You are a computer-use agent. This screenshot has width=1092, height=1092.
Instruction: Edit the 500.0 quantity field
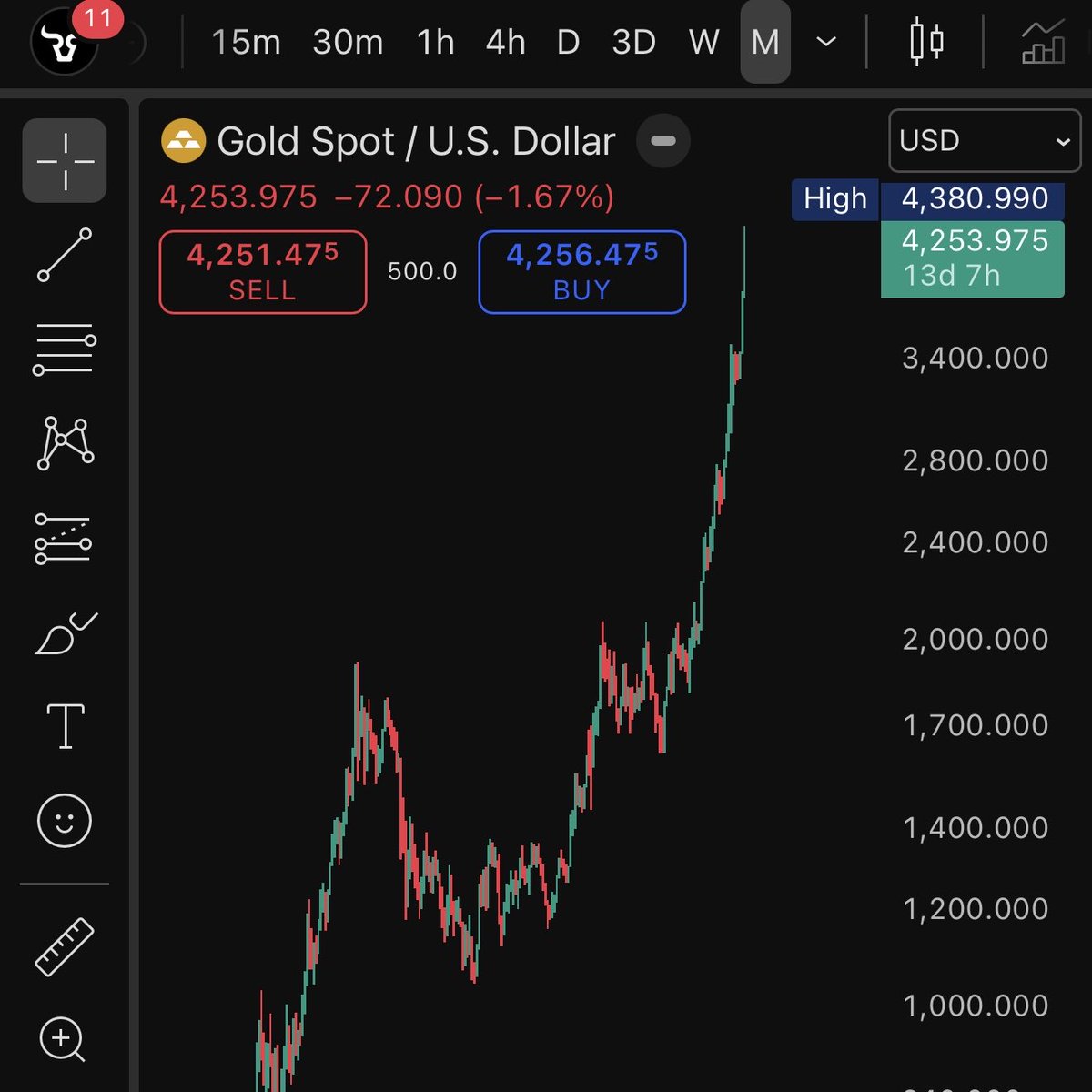point(422,271)
